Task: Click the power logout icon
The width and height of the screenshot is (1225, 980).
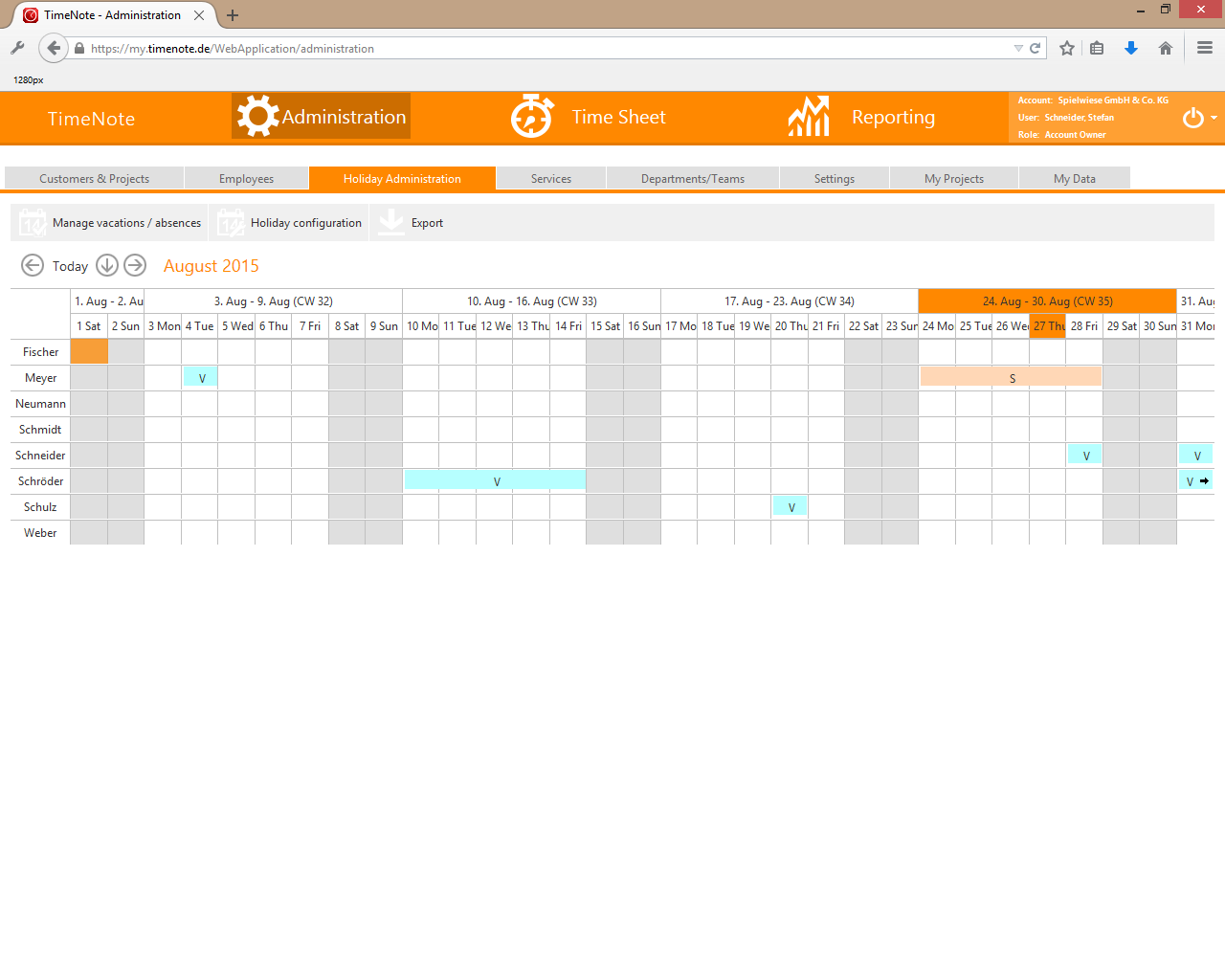Action: tap(1192, 118)
